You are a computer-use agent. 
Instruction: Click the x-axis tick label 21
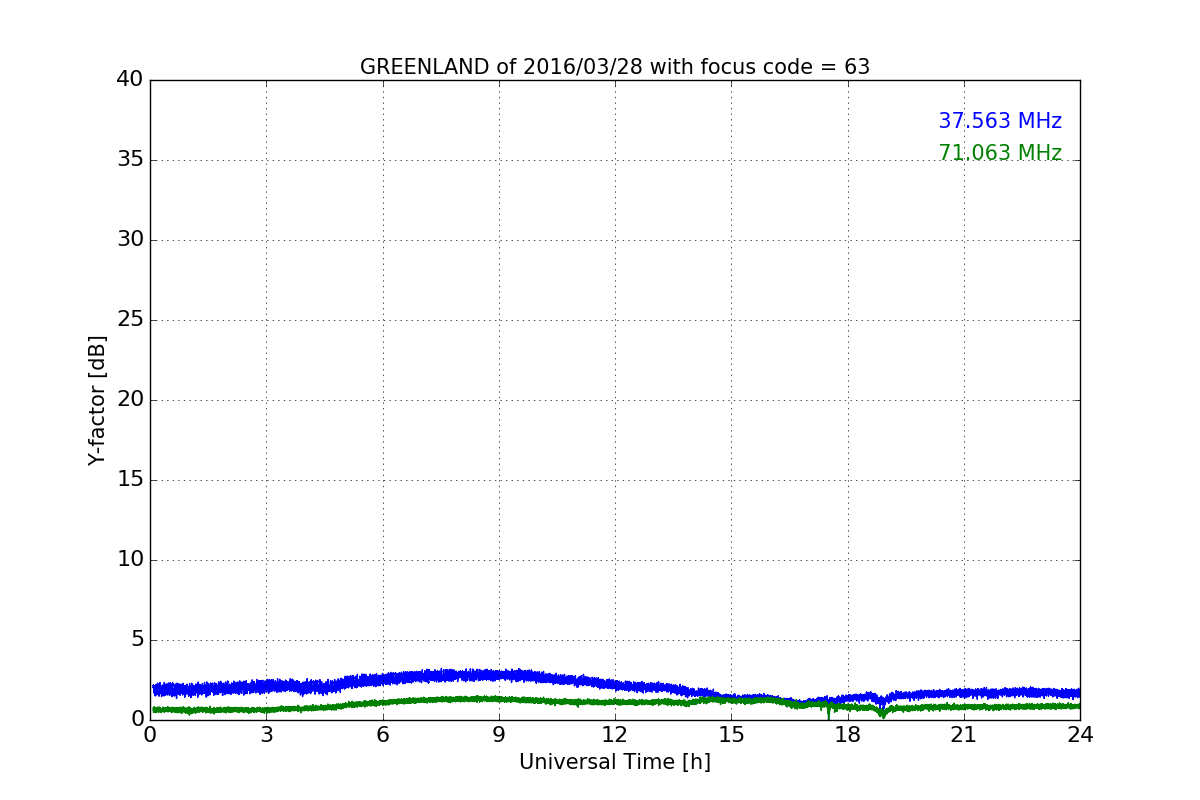point(964,735)
